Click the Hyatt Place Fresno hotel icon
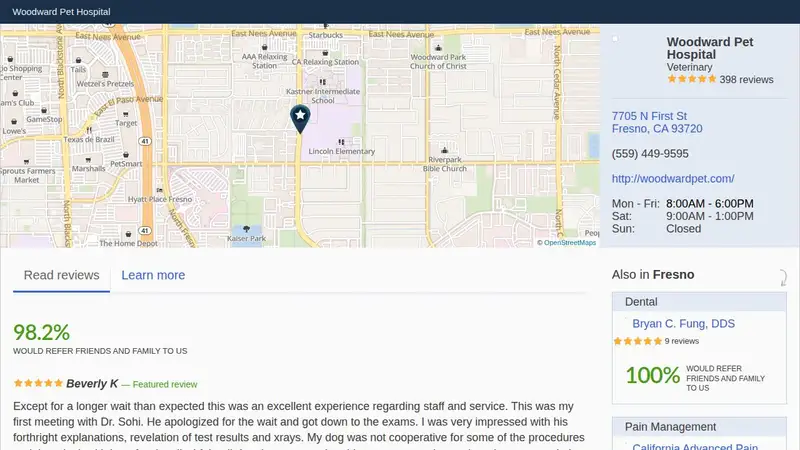The width and height of the screenshot is (800, 450). click(159, 190)
